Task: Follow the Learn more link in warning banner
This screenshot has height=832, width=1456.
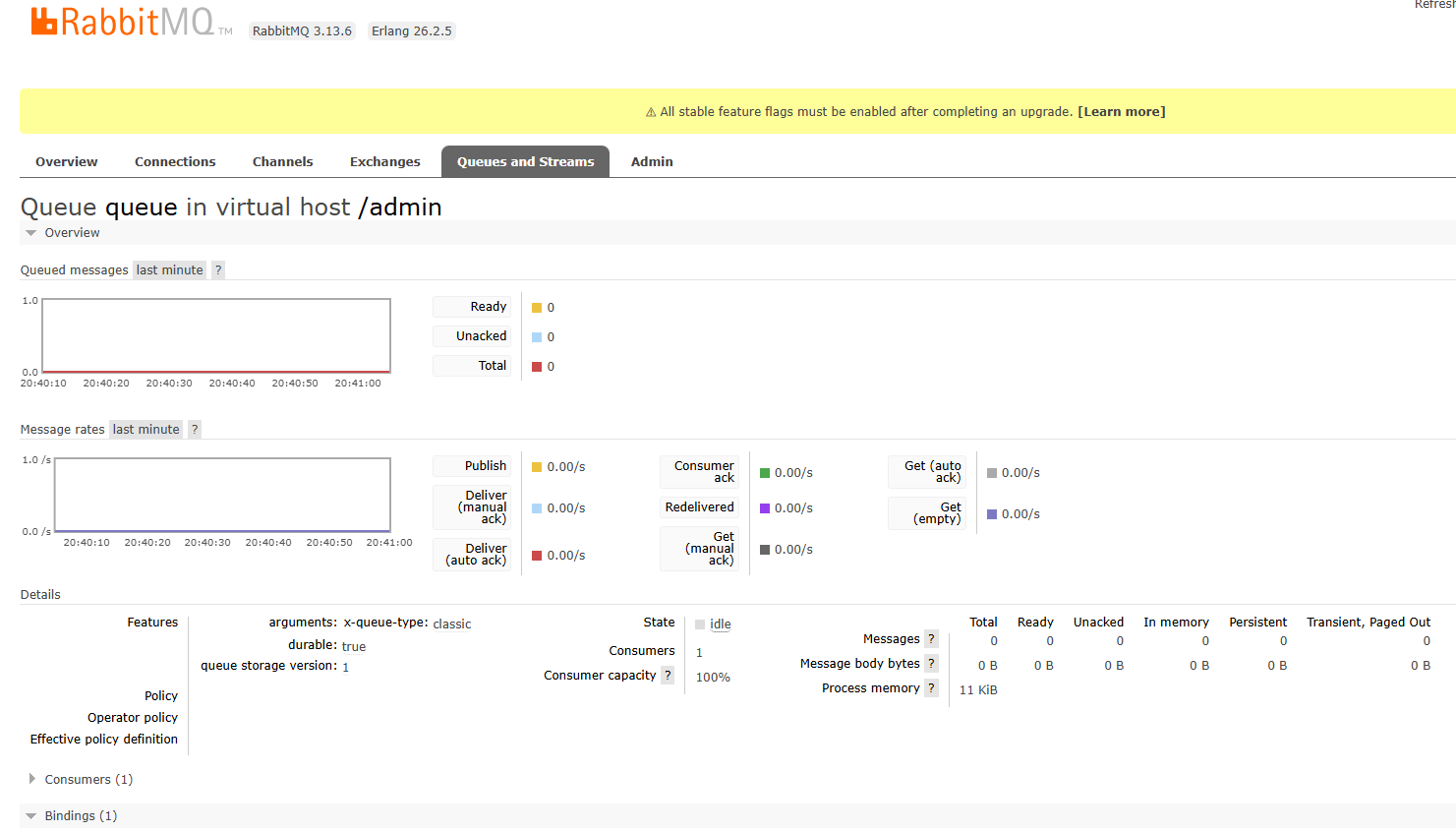Action: pos(1122,112)
